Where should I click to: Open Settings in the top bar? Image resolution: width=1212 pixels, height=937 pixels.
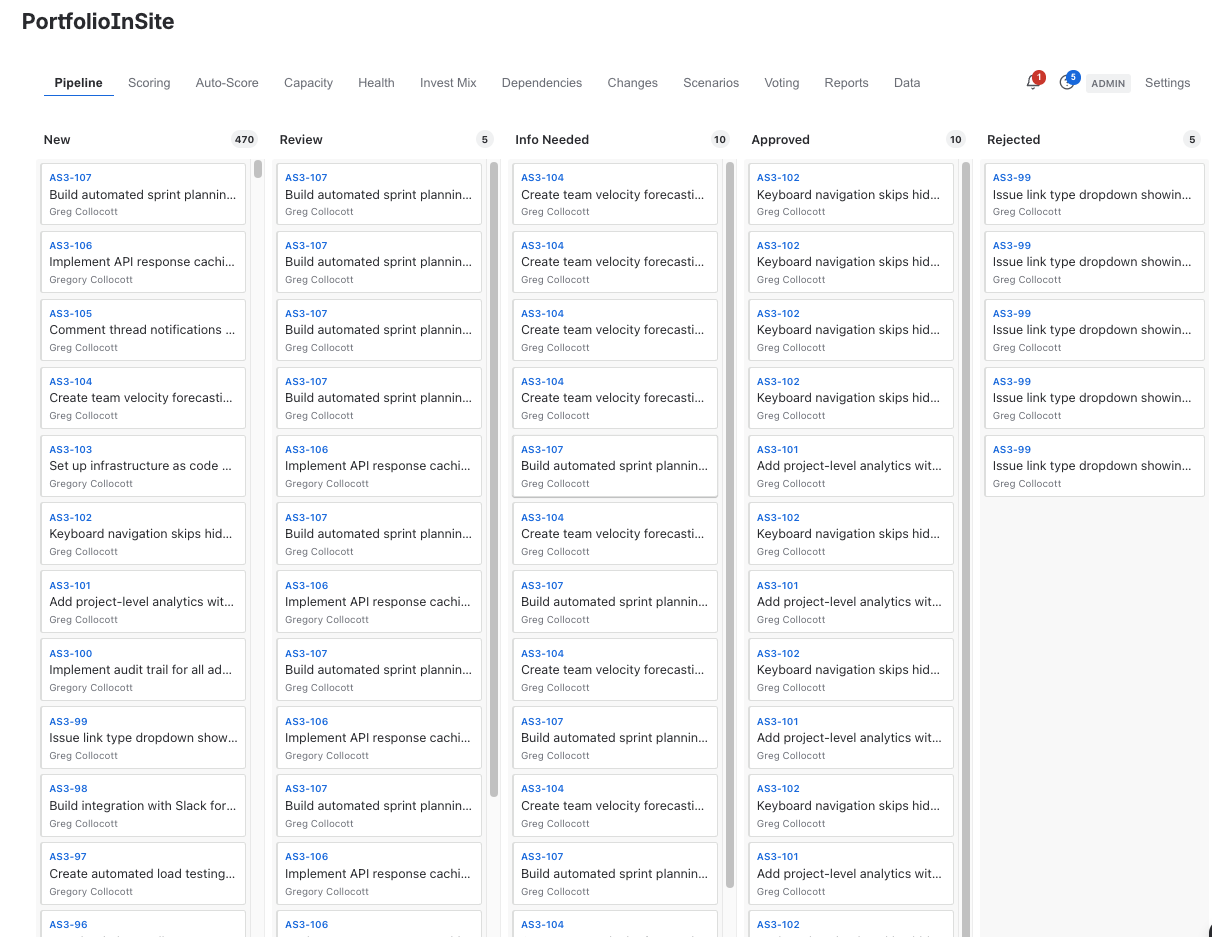click(x=1167, y=83)
